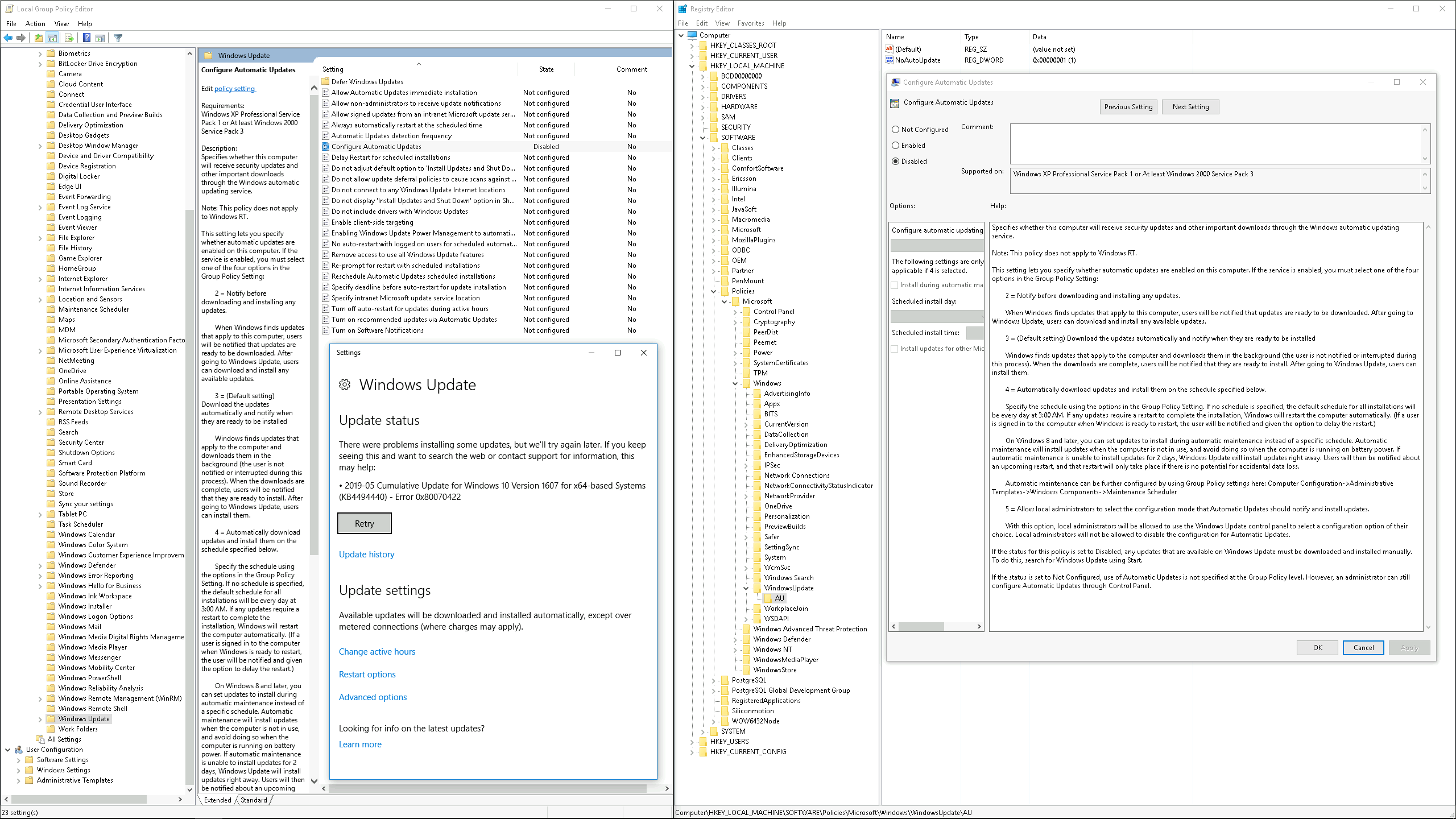This screenshot has width=1456, height=819.
Task: Click Show/Hide Action Pane toolbar icon
Action: click(100, 38)
